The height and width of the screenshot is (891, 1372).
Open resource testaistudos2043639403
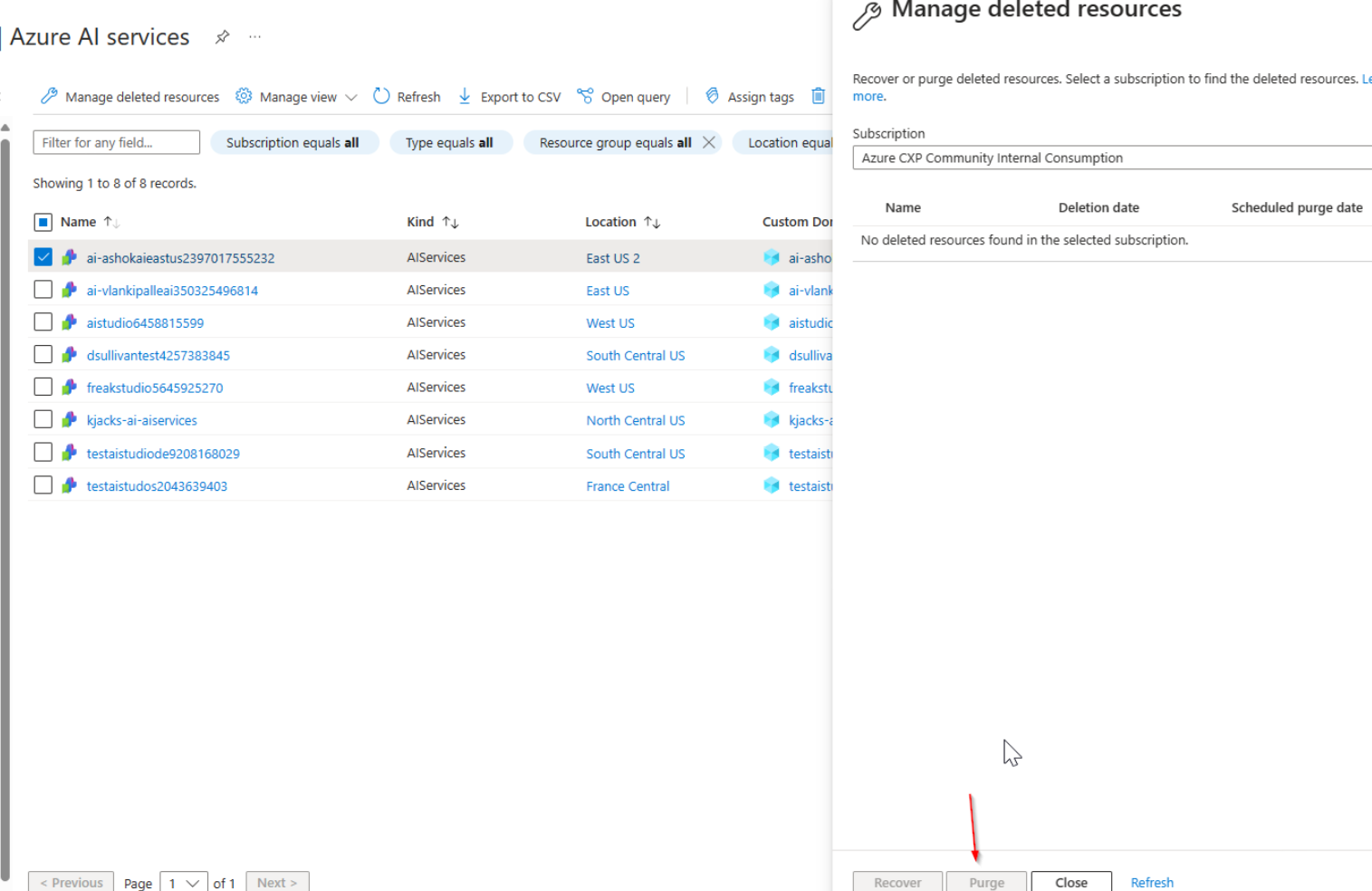[x=157, y=486]
